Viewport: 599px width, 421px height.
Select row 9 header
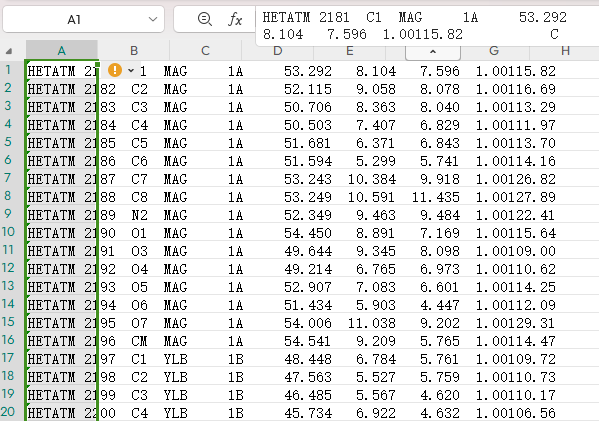coord(8,214)
